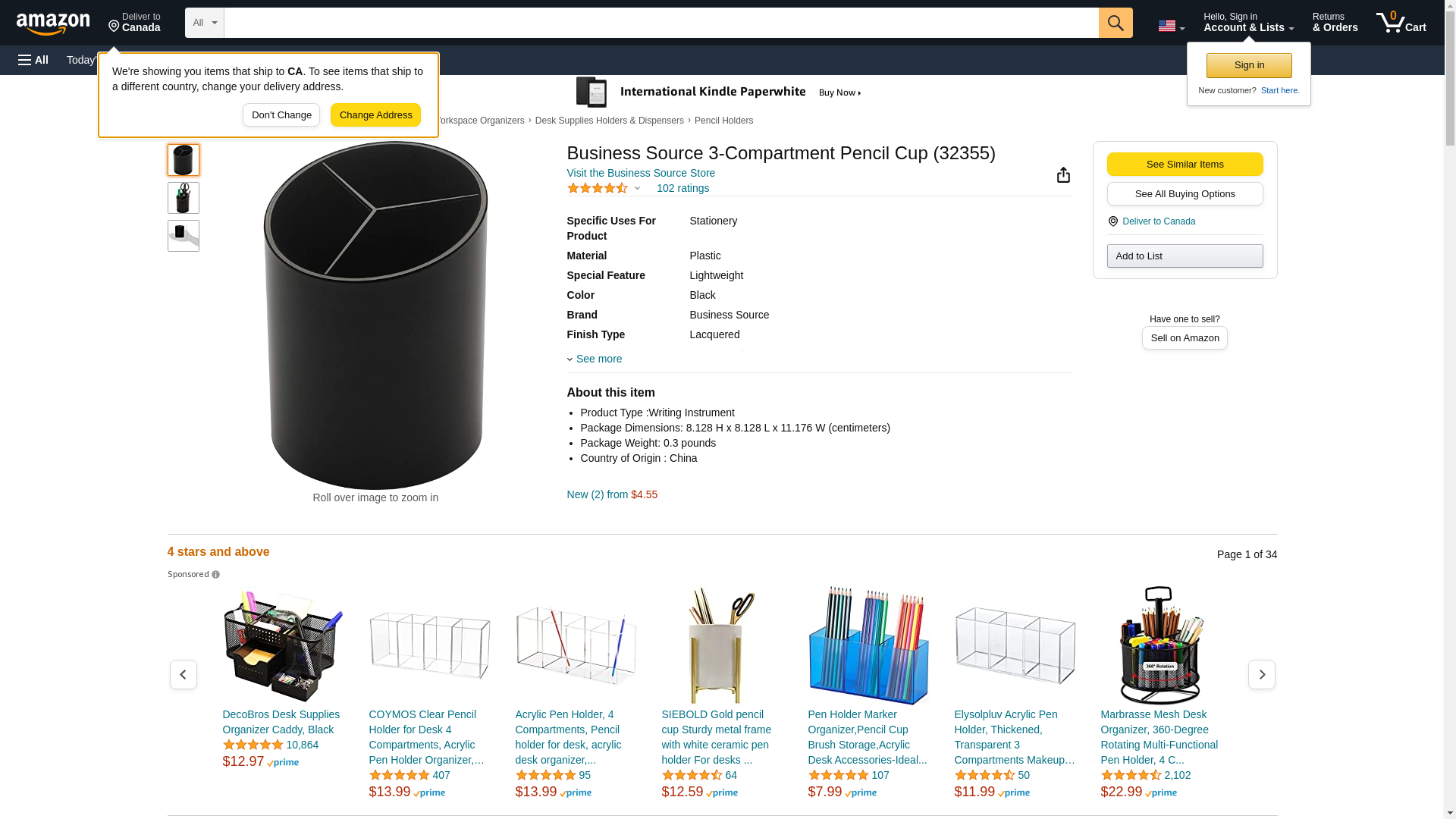The height and width of the screenshot is (819, 1456).
Task: Open Account & Lists menu
Action: [1248, 23]
